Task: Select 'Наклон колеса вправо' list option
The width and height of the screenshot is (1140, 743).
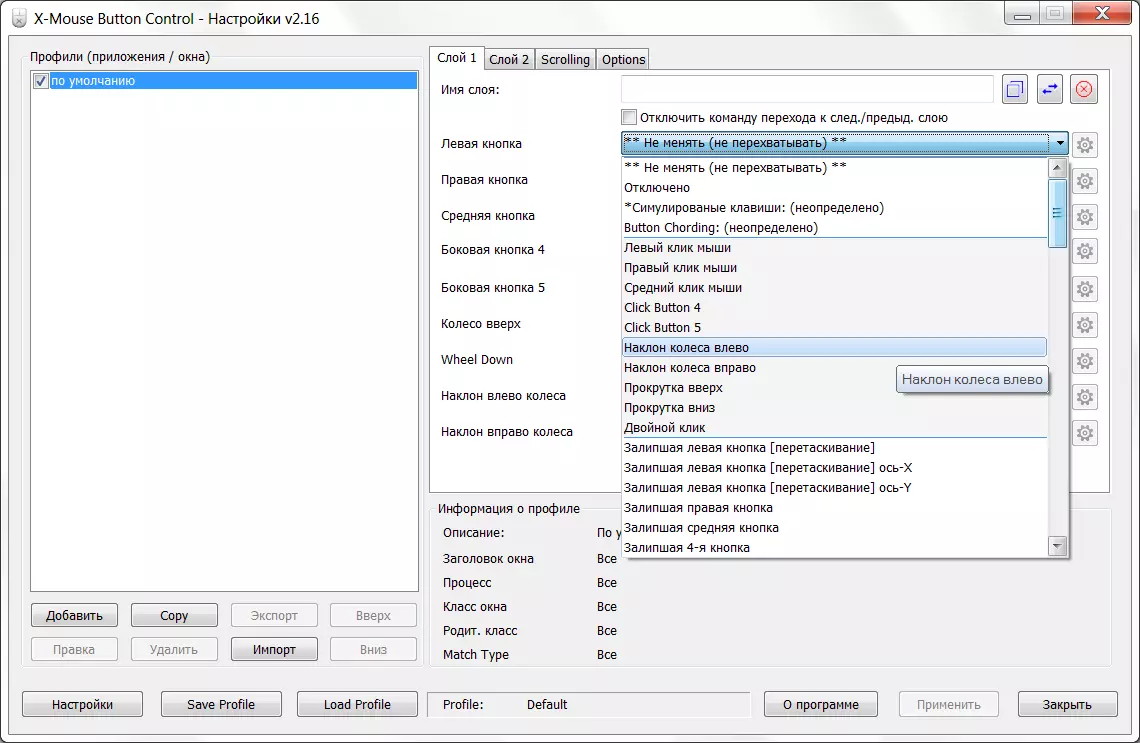Action: pyautogui.click(x=689, y=368)
